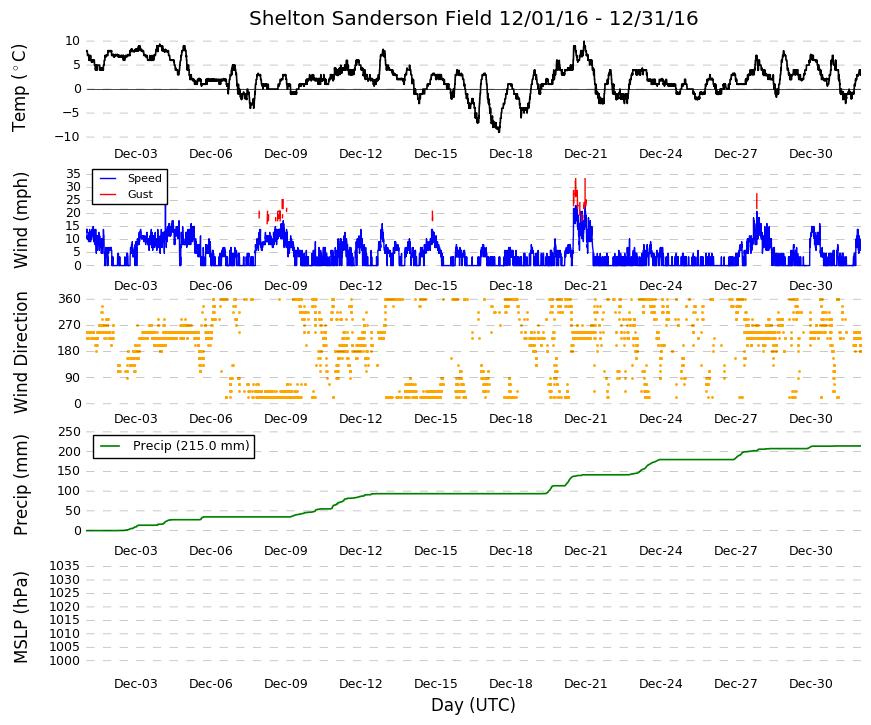Click the green Precip legend line
Image resolution: width=871 pixels, height=725 pixels.
click(x=110, y=446)
